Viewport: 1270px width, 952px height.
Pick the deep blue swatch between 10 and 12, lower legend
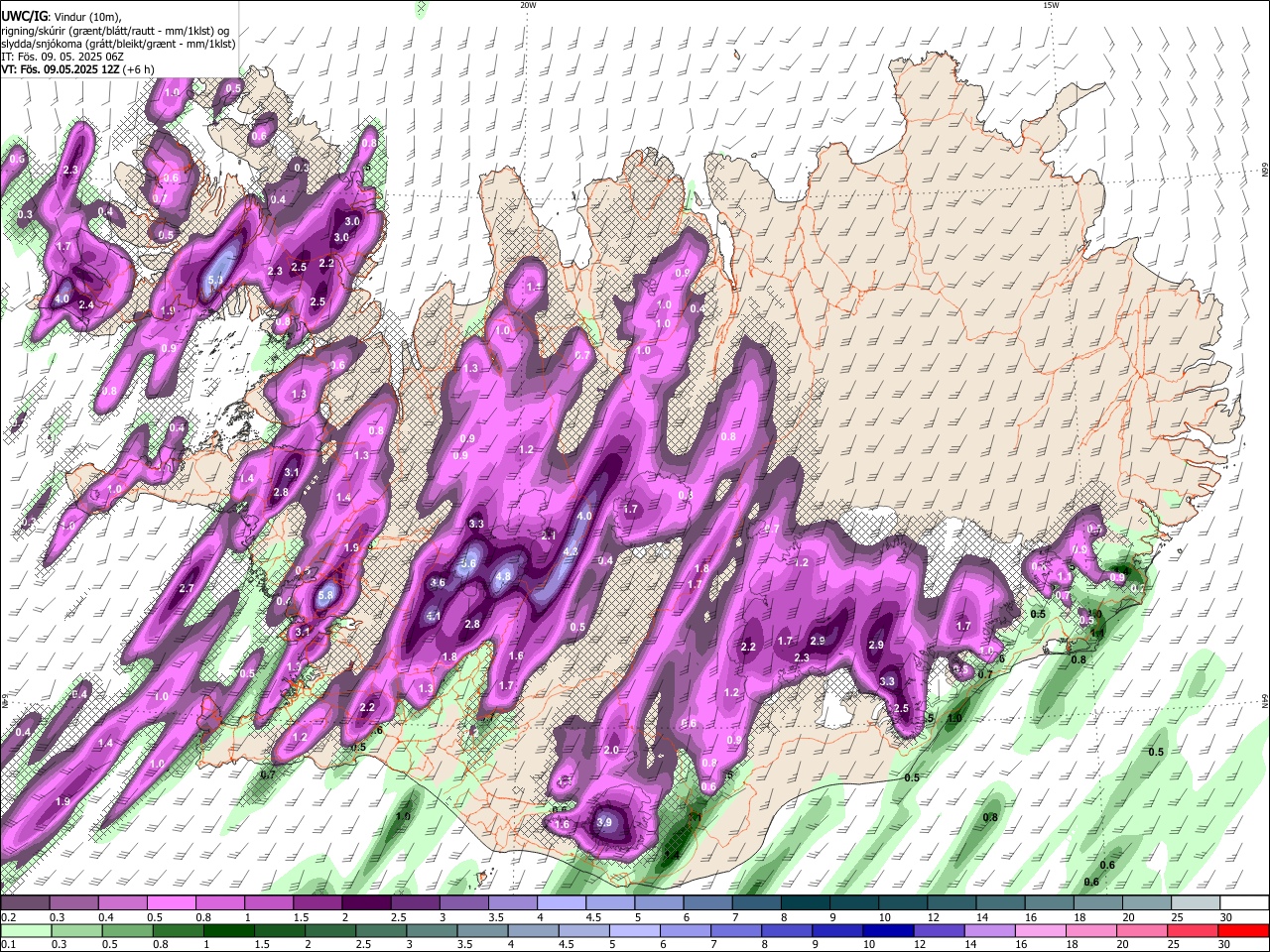(x=889, y=930)
